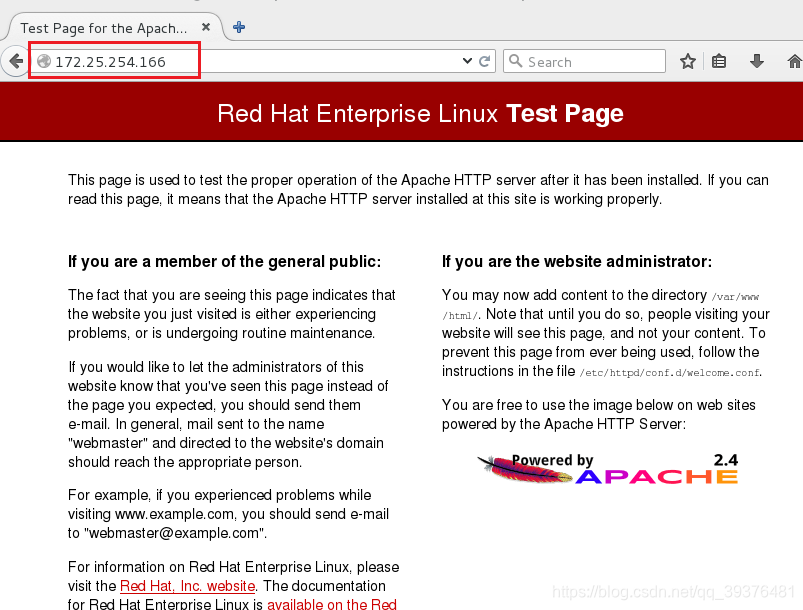The image size is (803, 610).
Task: Open the downloads arrow icon
Action: (x=757, y=61)
